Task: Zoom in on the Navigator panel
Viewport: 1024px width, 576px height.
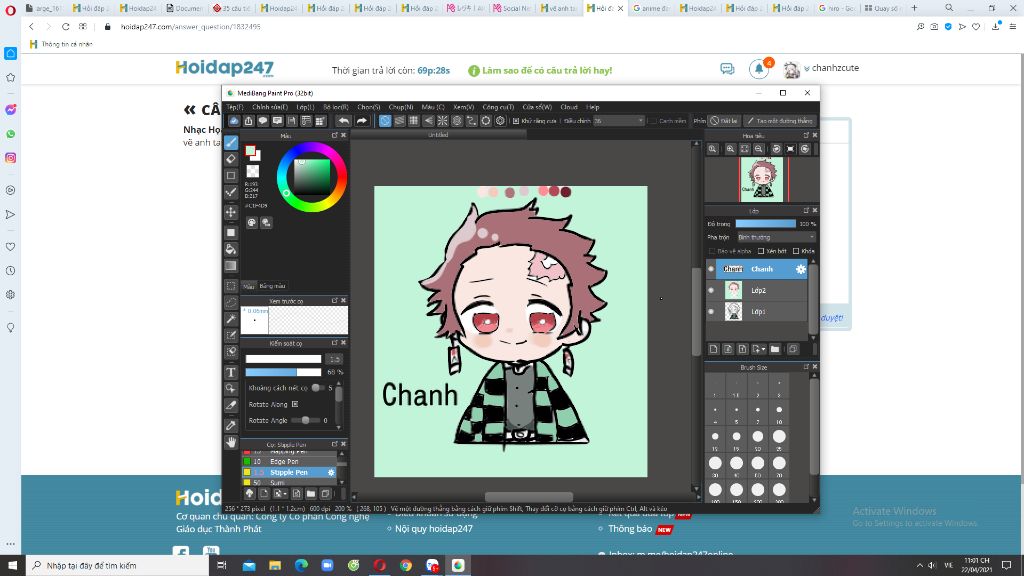Action: [x=730, y=149]
